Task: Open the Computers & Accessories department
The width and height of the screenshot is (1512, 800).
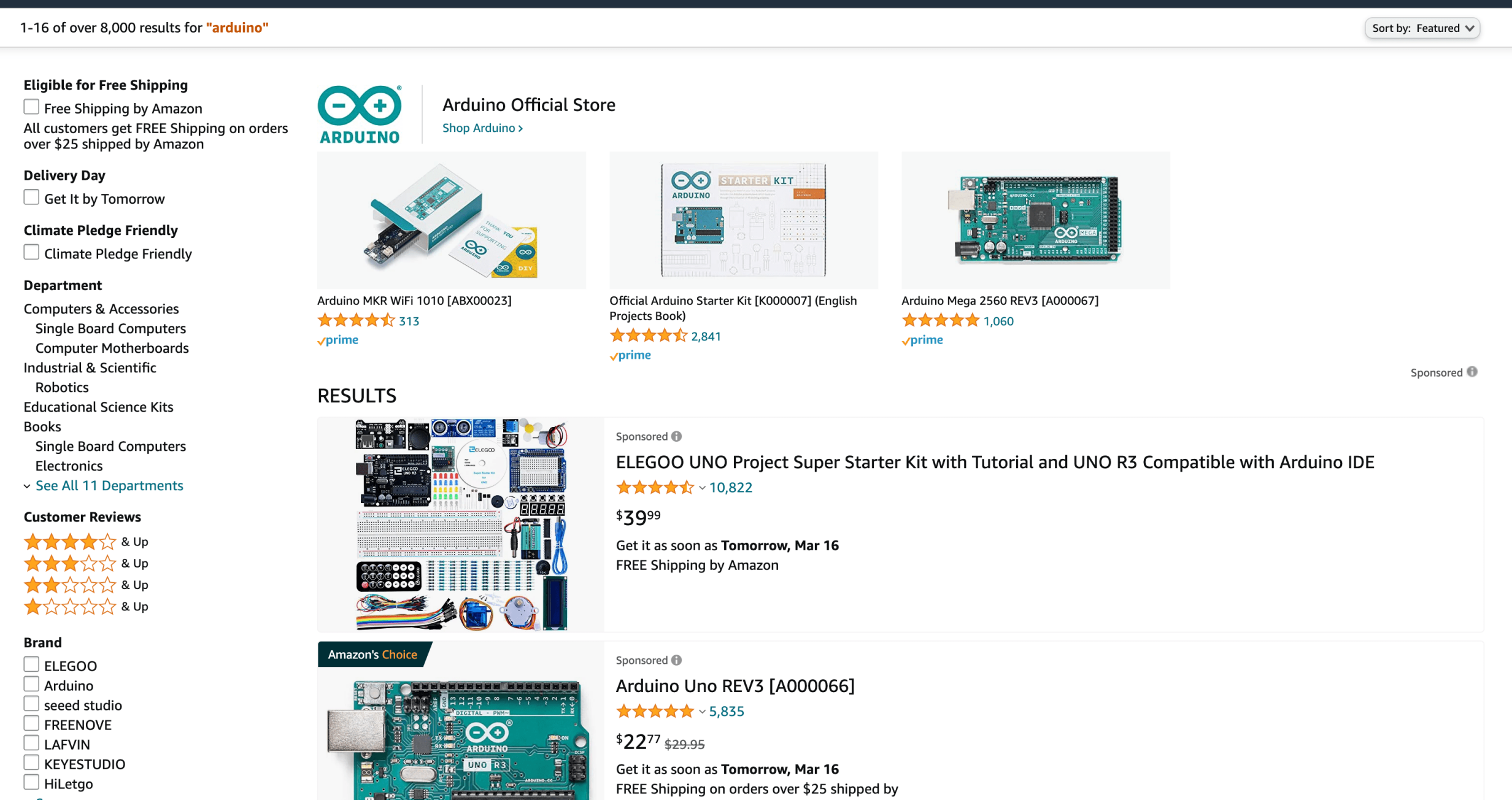Action: click(101, 309)
